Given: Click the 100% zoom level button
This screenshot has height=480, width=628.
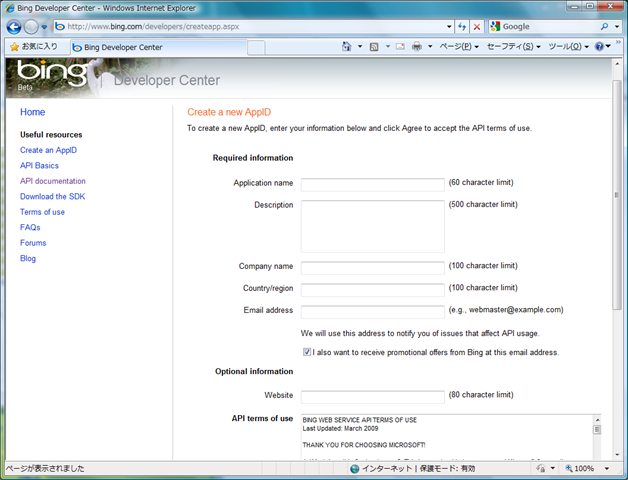Looking at the screenshot, I should [580, 468].
